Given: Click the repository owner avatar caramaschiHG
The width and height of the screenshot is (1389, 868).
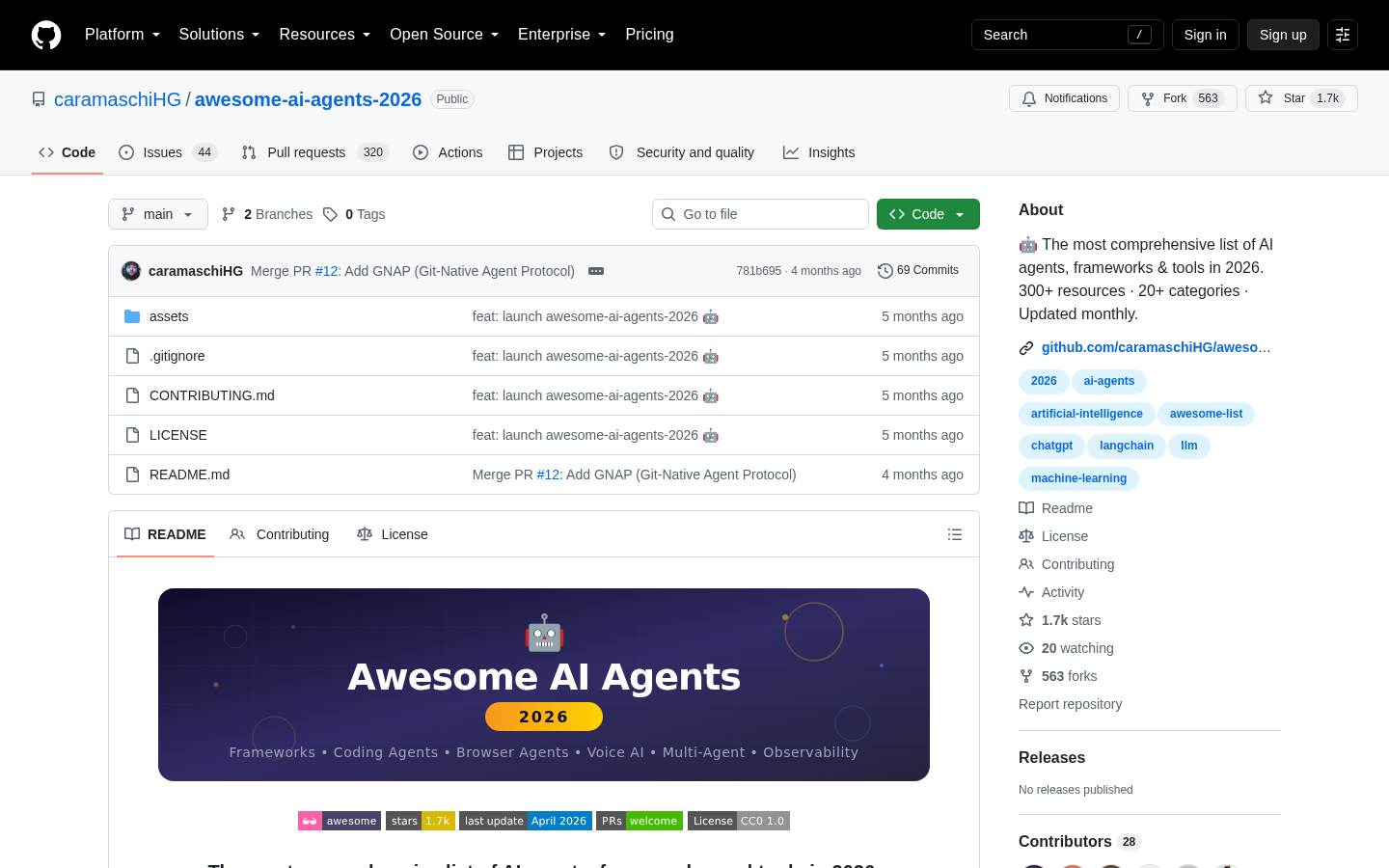Looking at the screenshot, I should pyautogui.click(x=131, y=271).
